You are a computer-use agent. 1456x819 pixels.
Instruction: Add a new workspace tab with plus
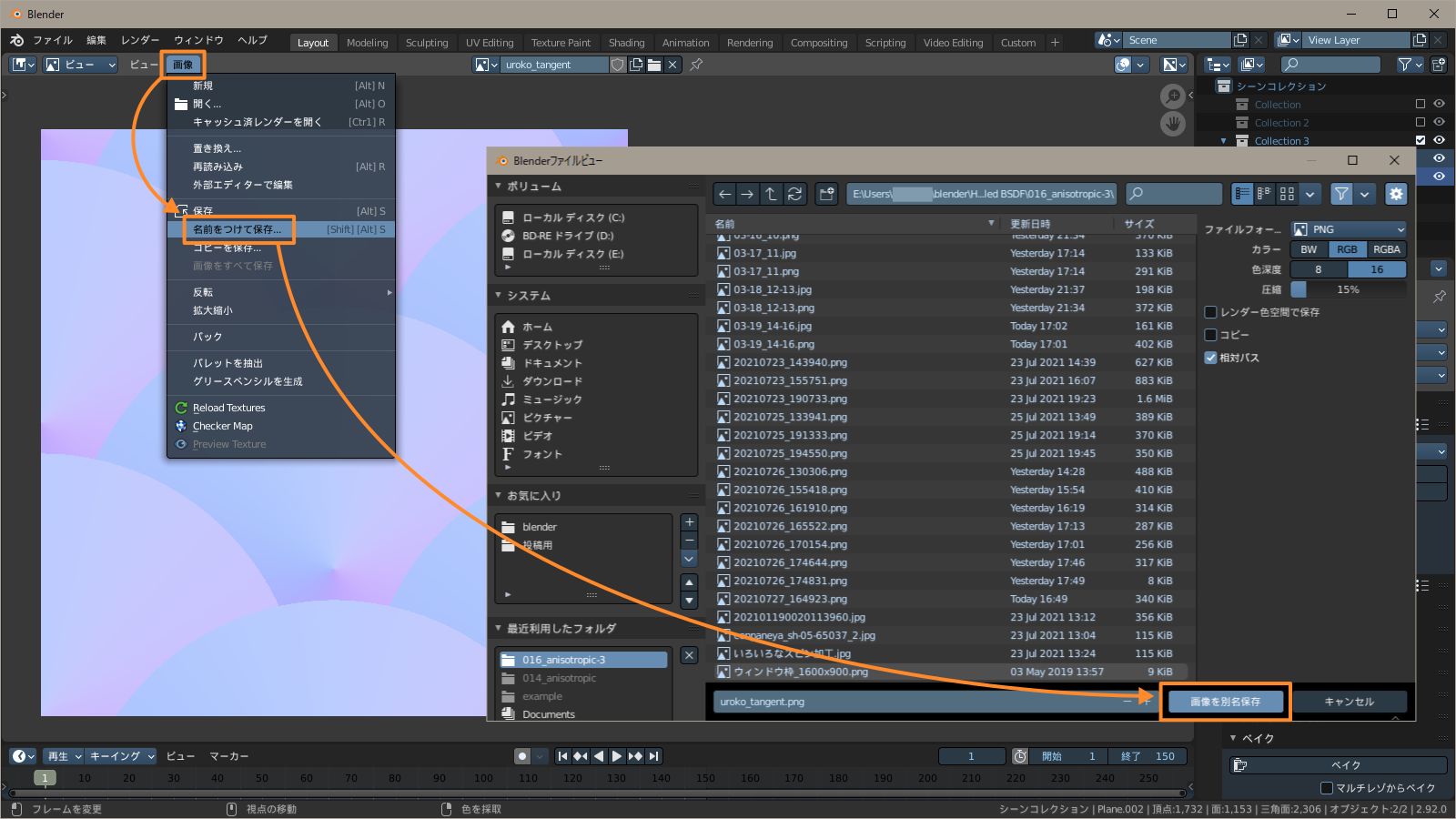1055,42
